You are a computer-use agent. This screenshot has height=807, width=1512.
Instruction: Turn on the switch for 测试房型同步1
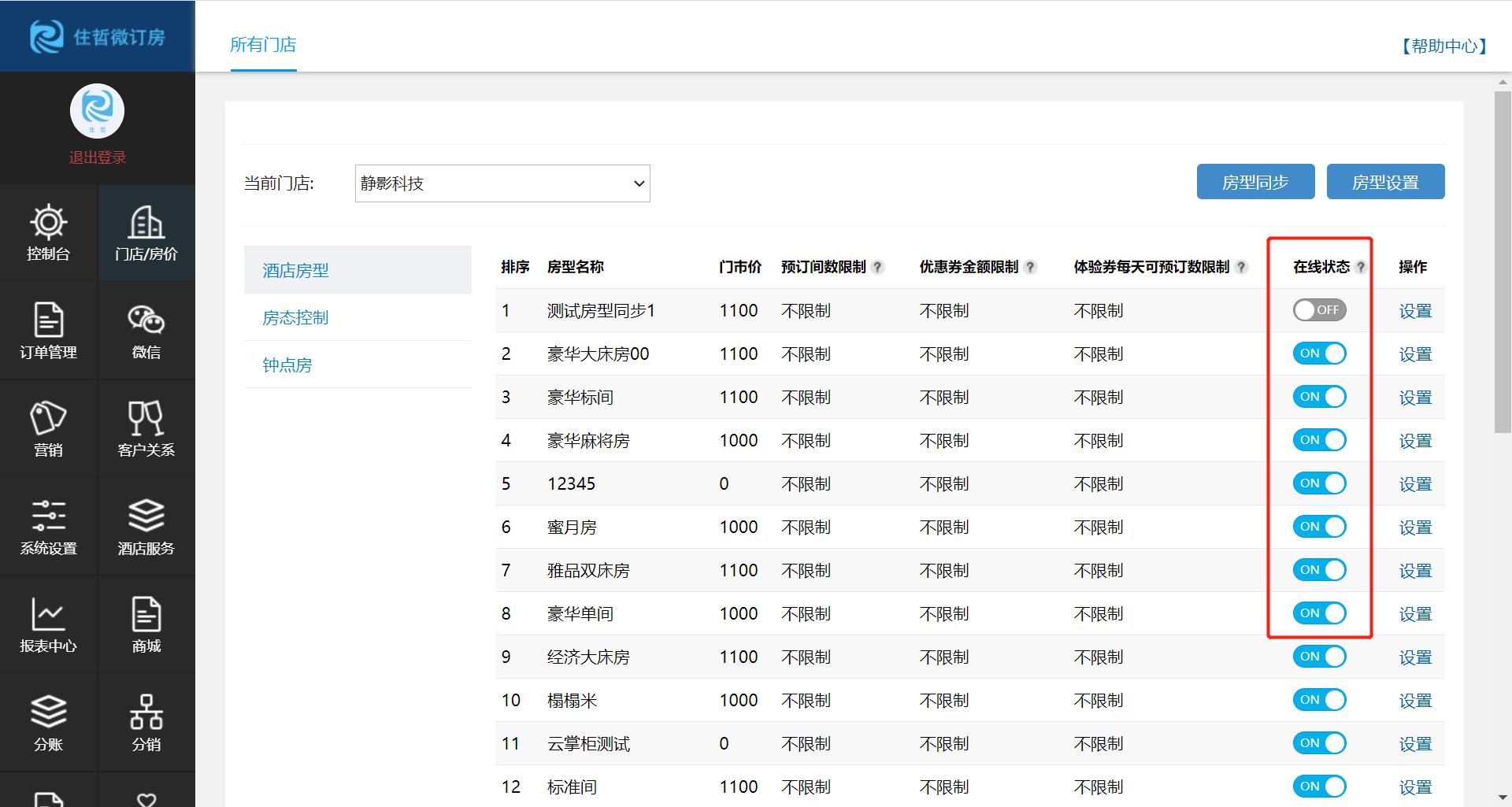point(1320,310)
